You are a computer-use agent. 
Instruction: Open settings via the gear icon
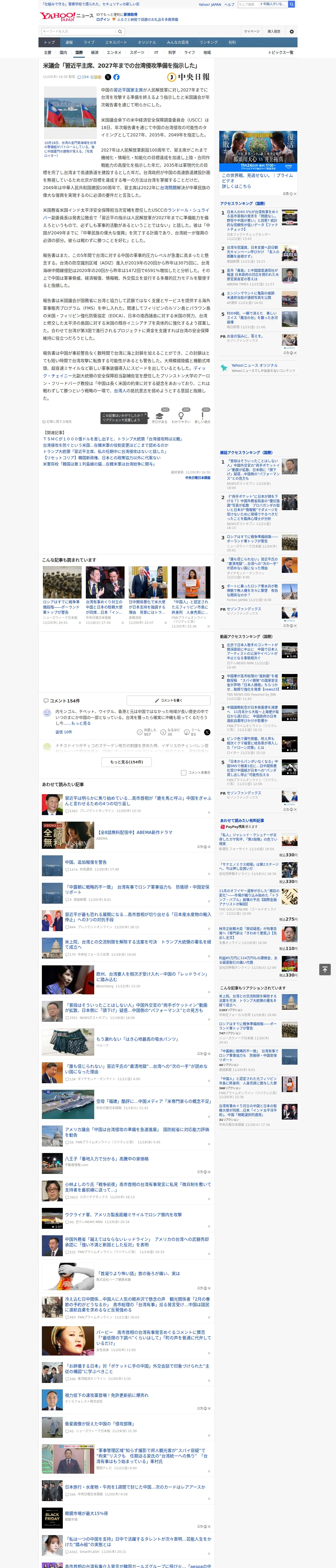pyautogui.click(x=292, y=32)
